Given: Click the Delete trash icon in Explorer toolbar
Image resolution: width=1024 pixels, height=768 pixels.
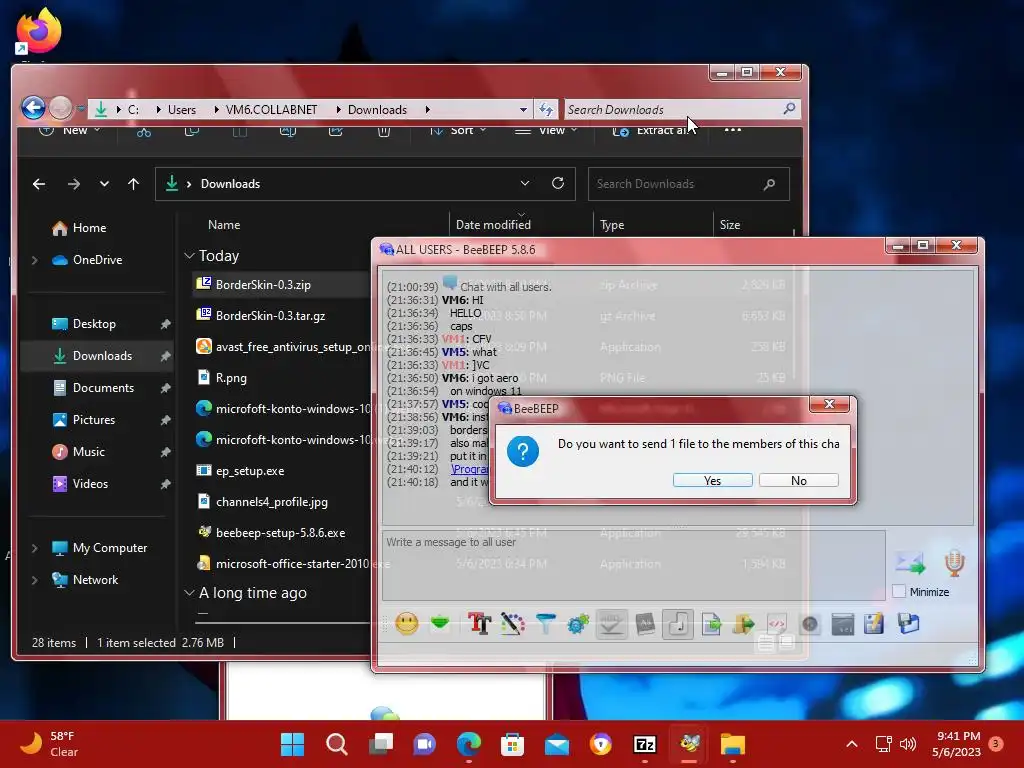Looking at the screenshot, I should pyautogui.click(x=384, y=131).
